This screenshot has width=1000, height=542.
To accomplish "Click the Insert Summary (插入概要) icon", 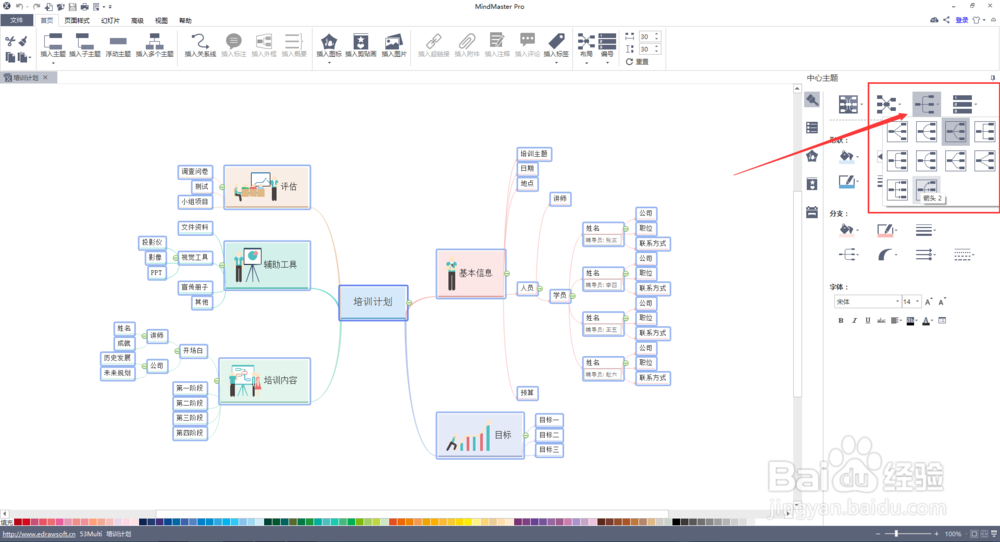I will [293, 41].
